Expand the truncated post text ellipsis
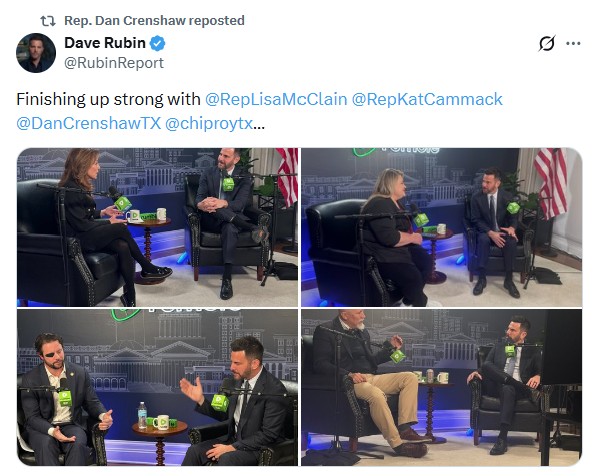Viewport: 598px width, 468px height. pos(259,124)
